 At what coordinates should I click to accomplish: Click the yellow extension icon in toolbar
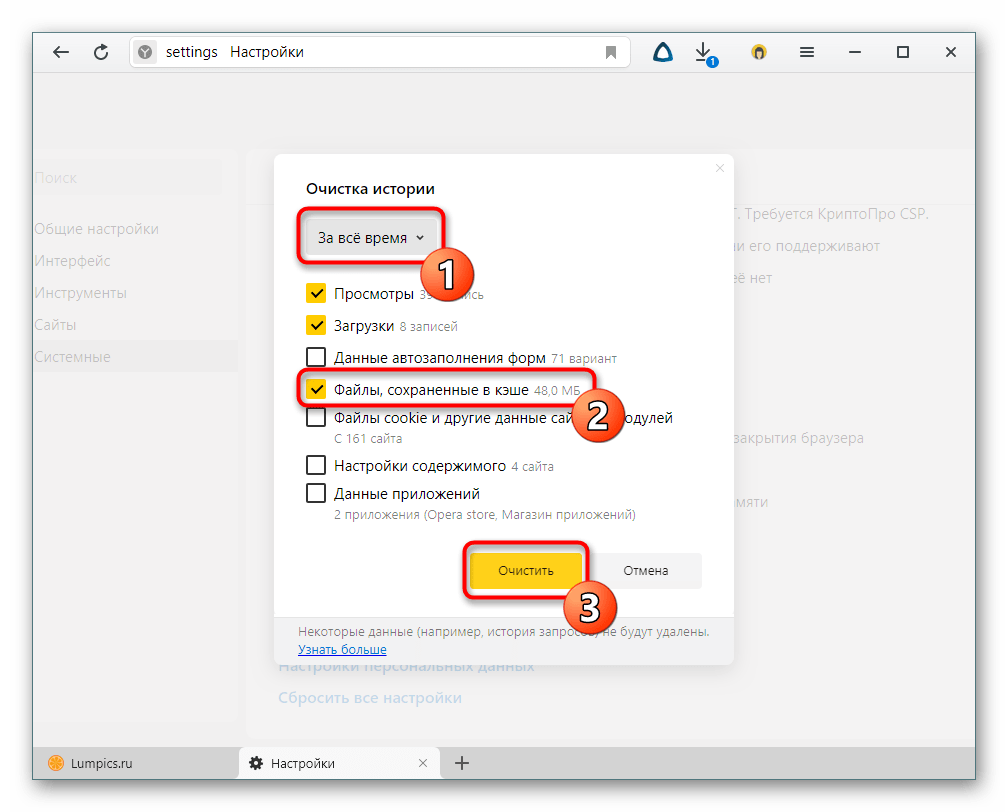click(759, 53)
